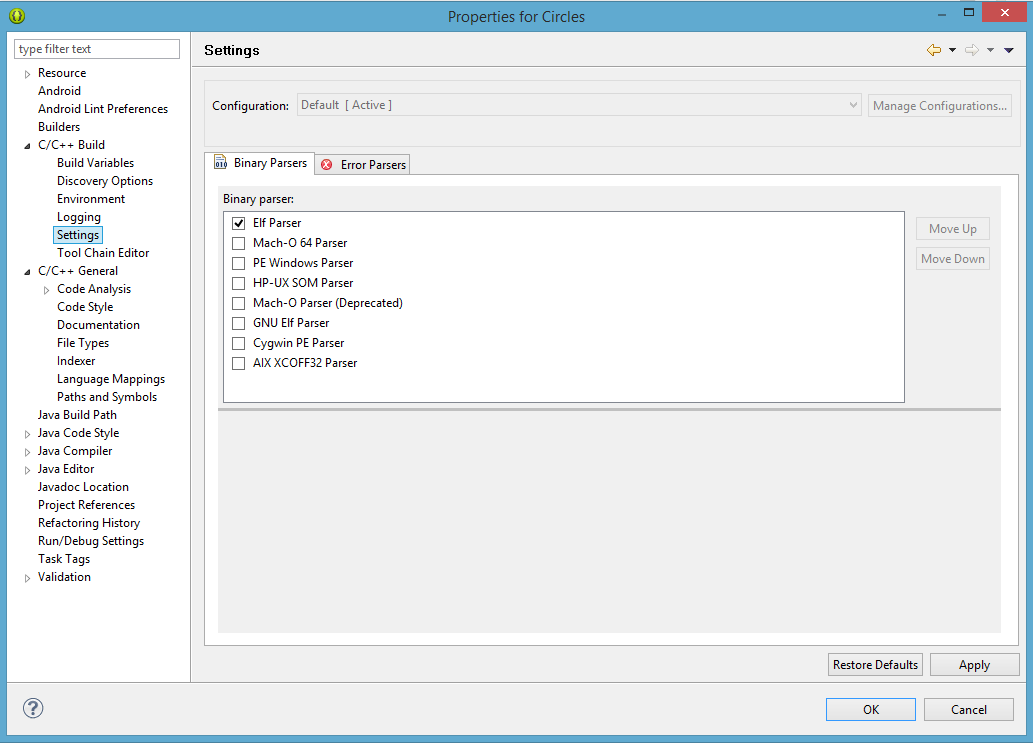
Task: Click in the type filter text field
Action: click(x=97, y=49)
